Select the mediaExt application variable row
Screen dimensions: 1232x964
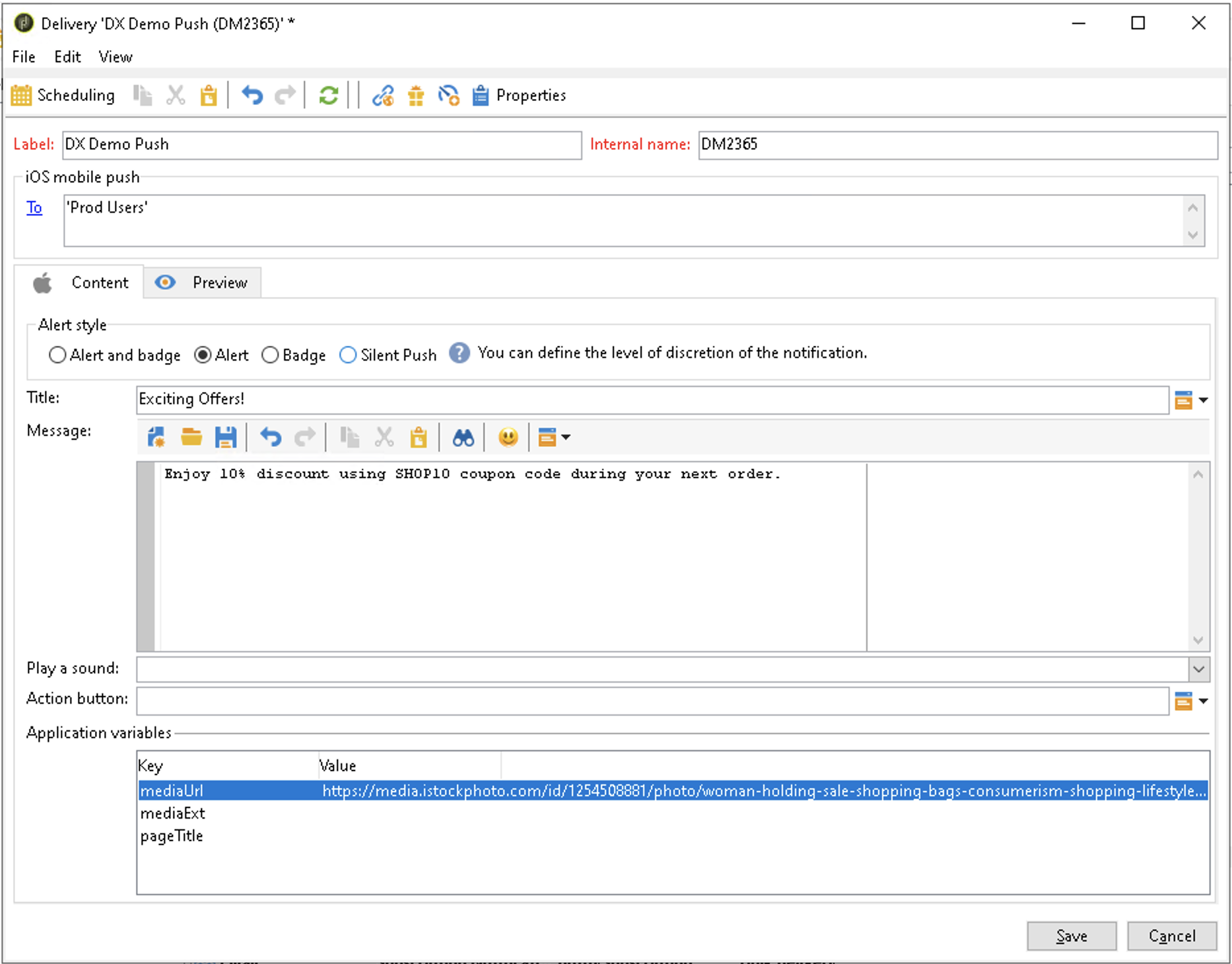pos(673,813)
